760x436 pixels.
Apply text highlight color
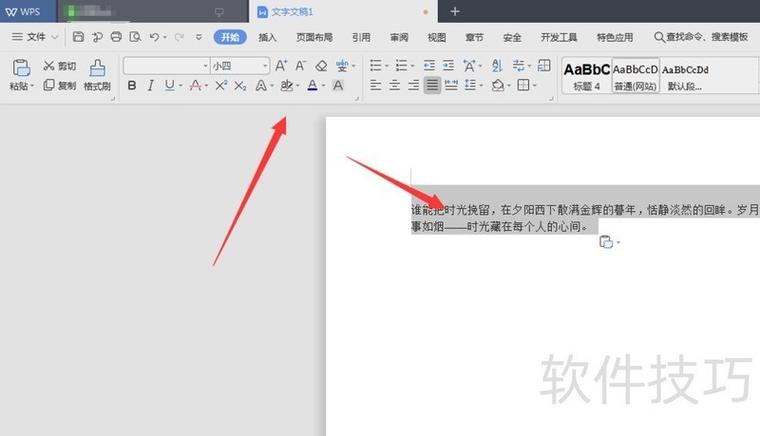(286, 86)
